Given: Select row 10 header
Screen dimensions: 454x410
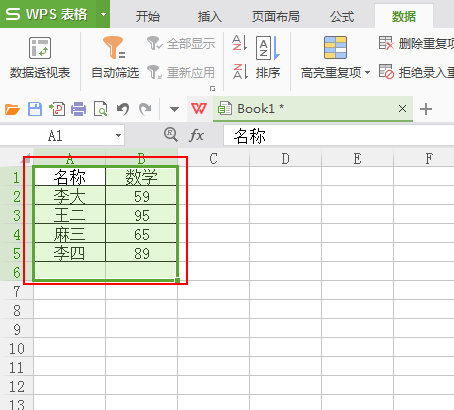Looking at the screenshot, I should pyautogui.click(x=17, y=348).
